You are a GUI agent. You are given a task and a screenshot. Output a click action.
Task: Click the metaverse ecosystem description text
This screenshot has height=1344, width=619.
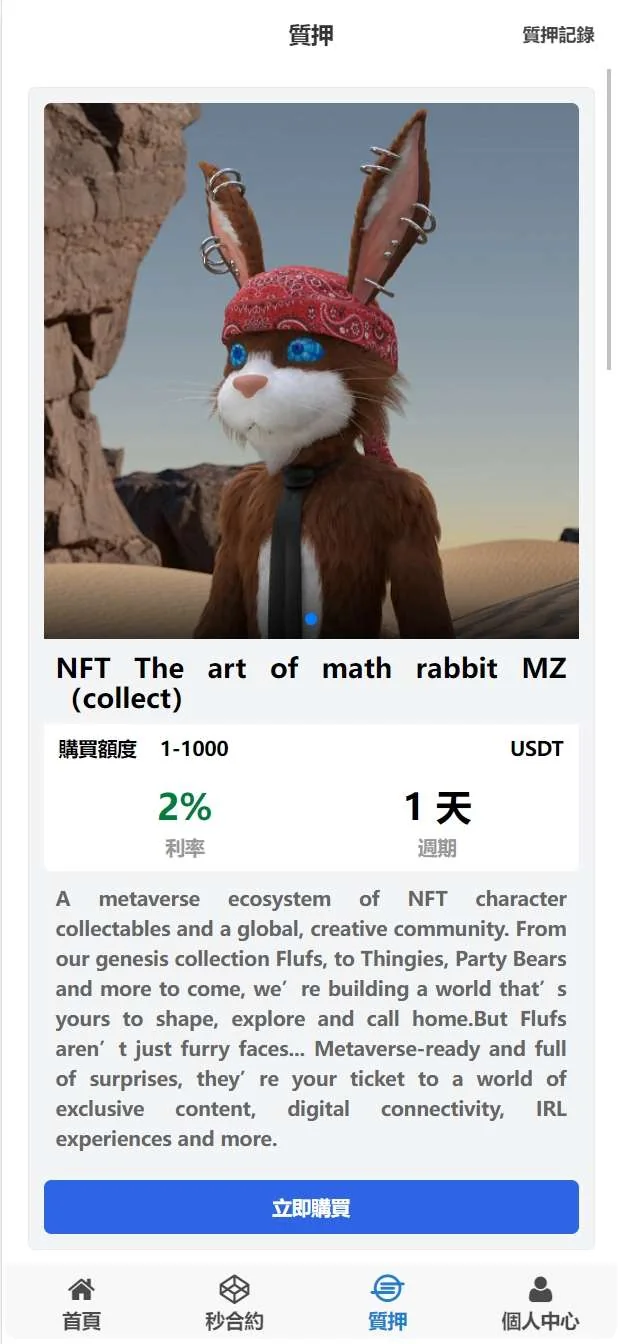click(311, 1018)
